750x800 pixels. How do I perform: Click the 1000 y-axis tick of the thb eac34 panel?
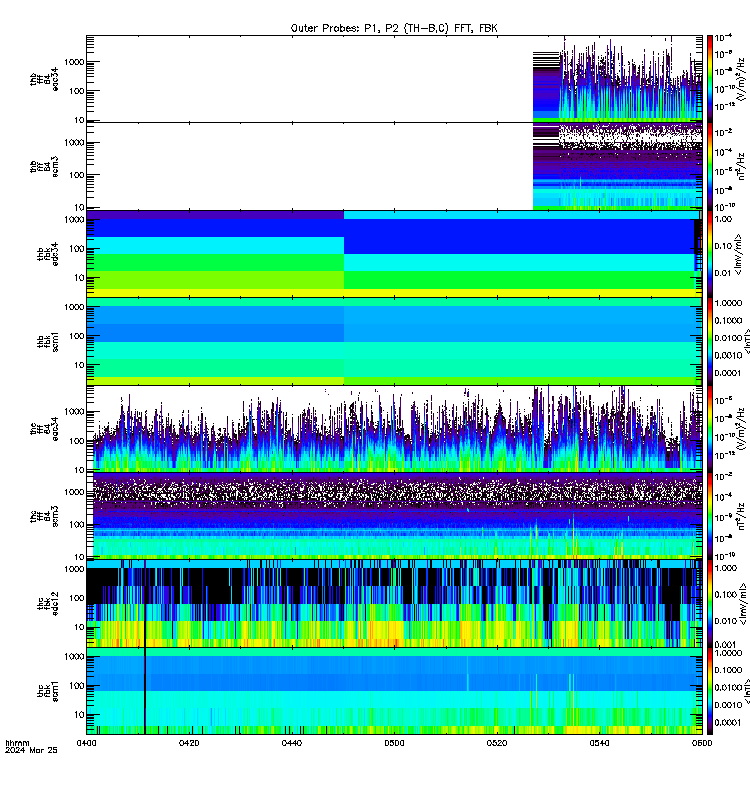click(x=74, y=62)
